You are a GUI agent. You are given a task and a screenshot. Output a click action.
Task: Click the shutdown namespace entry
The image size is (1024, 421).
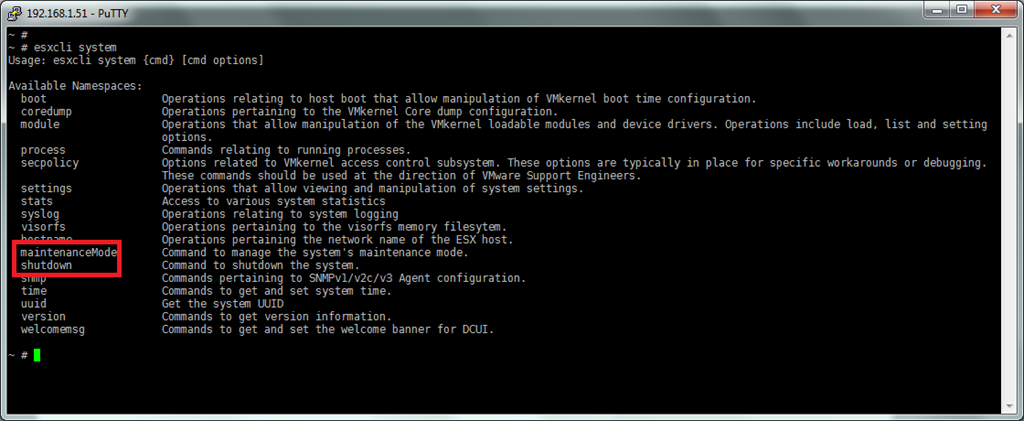(x=46, y=266)
